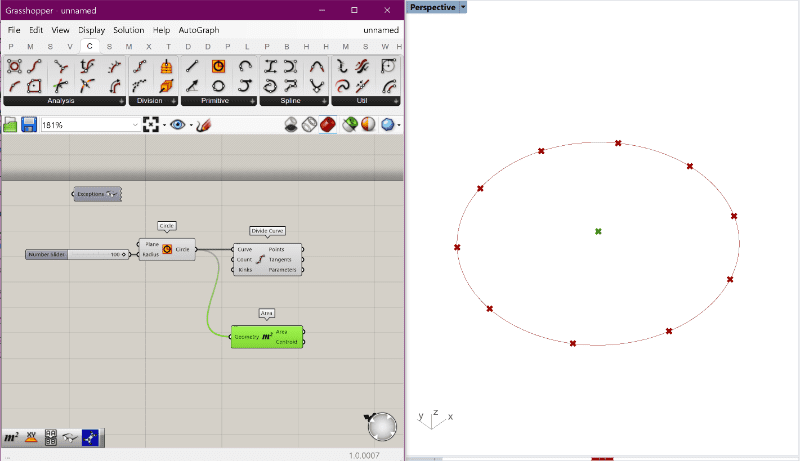Open the Display menu
The image size is (800, 461).
pos(91,30)
